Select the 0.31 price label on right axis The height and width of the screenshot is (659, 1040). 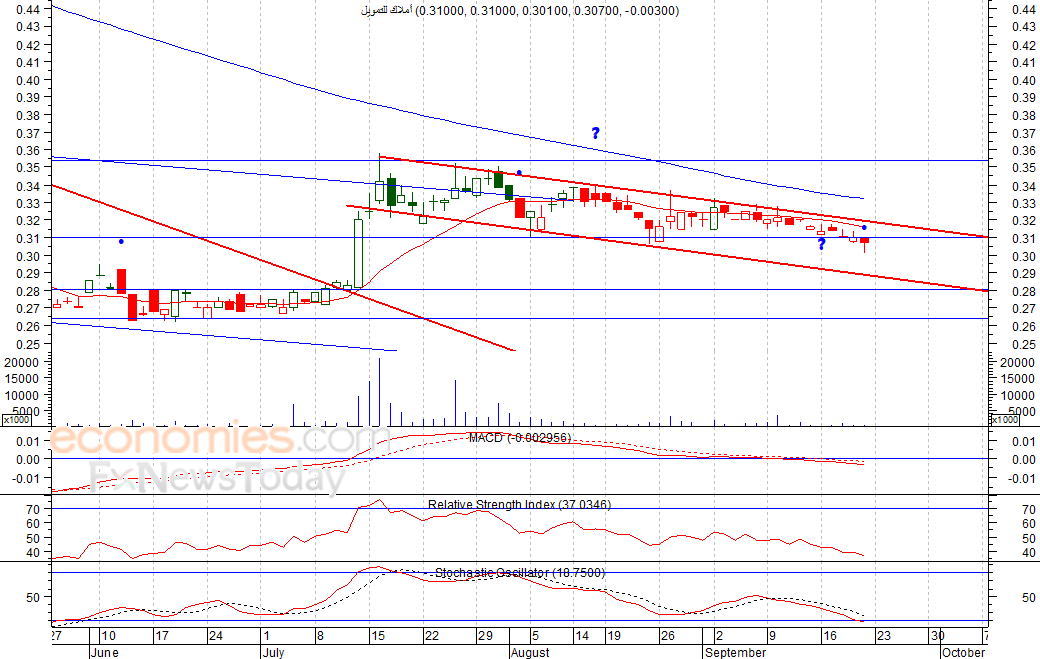tap(1024, 238)
